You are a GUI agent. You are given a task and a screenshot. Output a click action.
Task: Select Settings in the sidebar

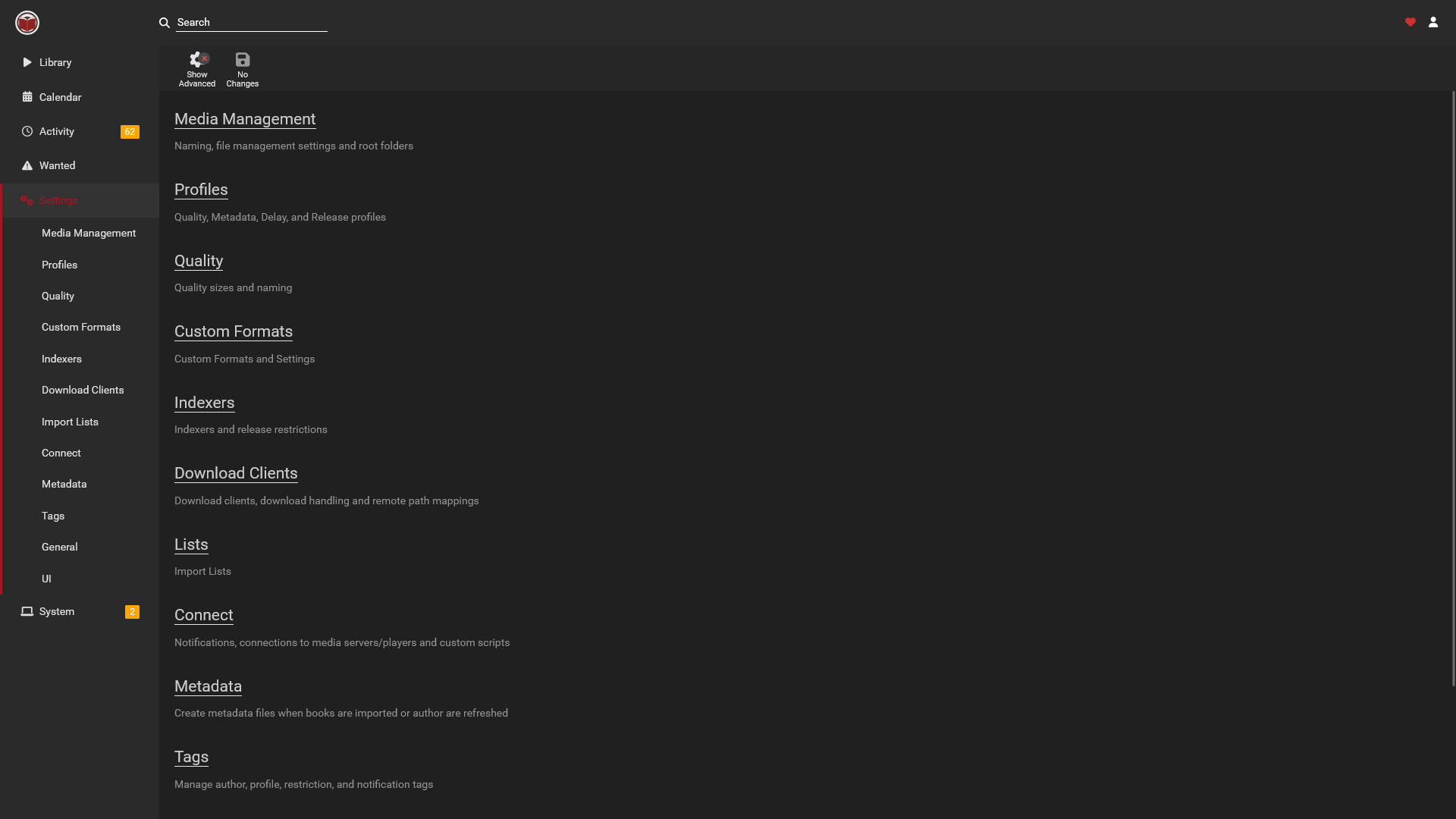(80, 200)
